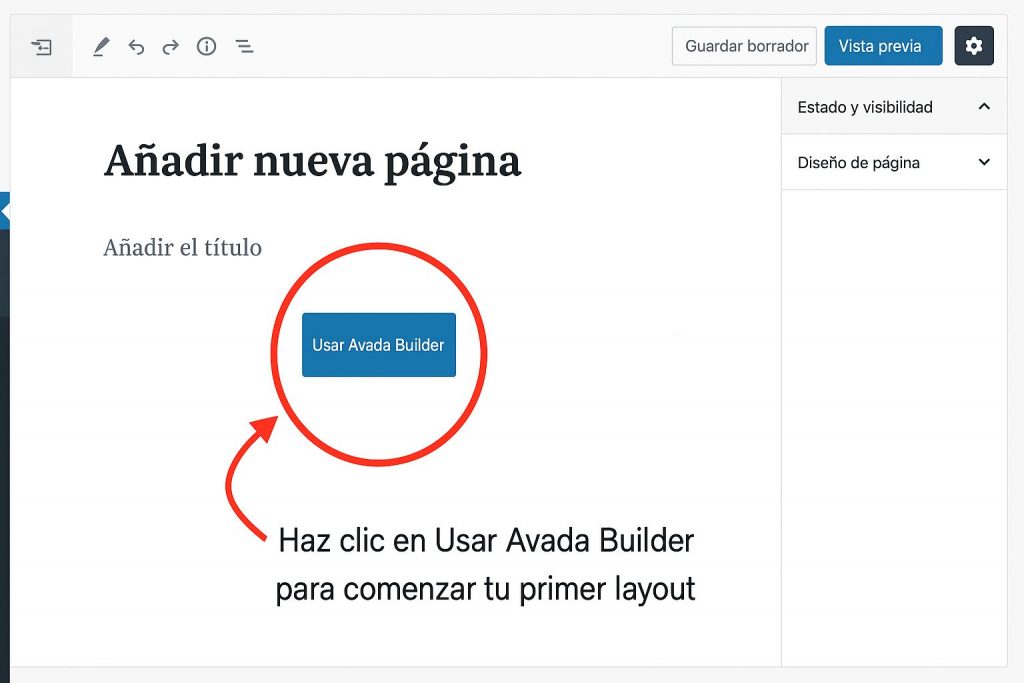Click the highlighted editor toggle icon top-left

[41, 46]
